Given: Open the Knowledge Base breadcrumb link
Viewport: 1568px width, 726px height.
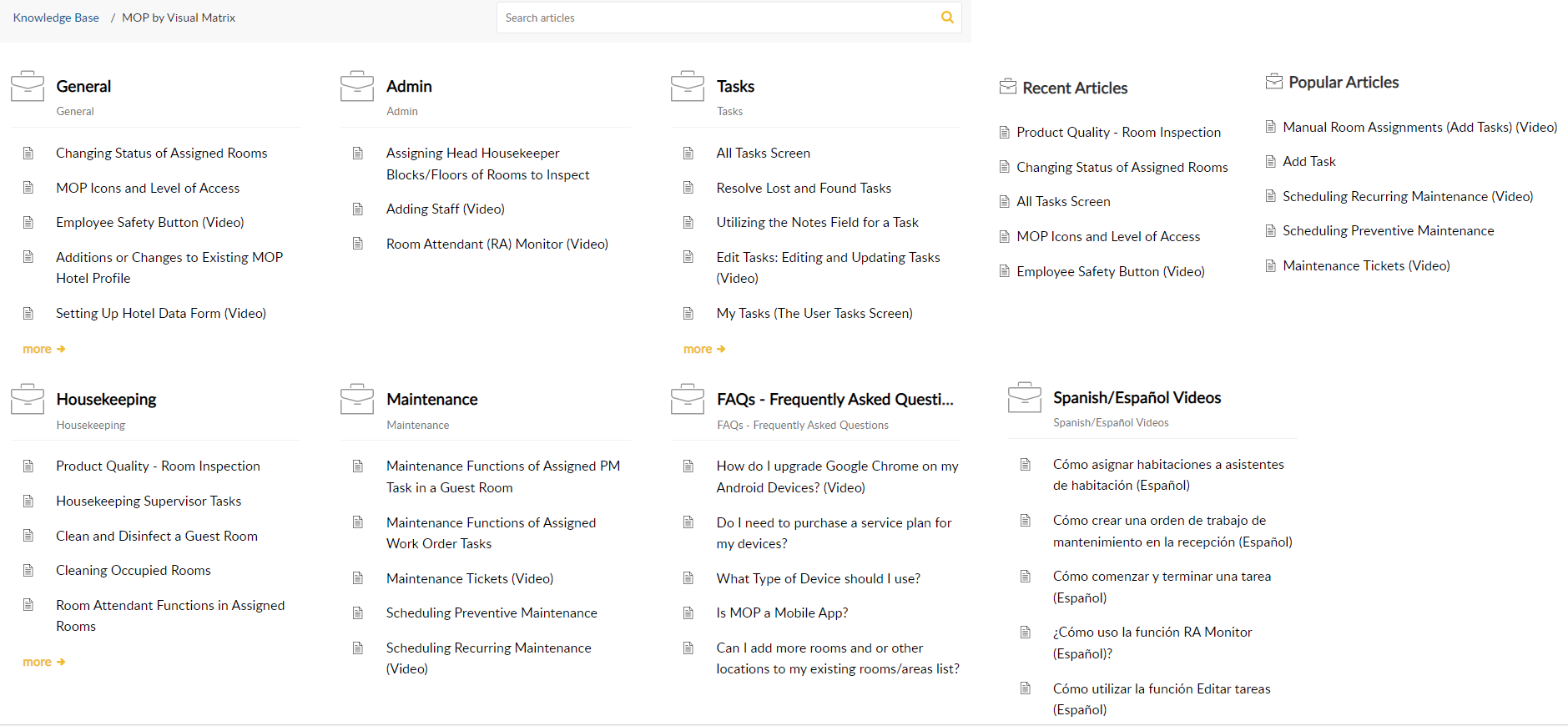Looking at the screenshot, I should click(56, 18).
